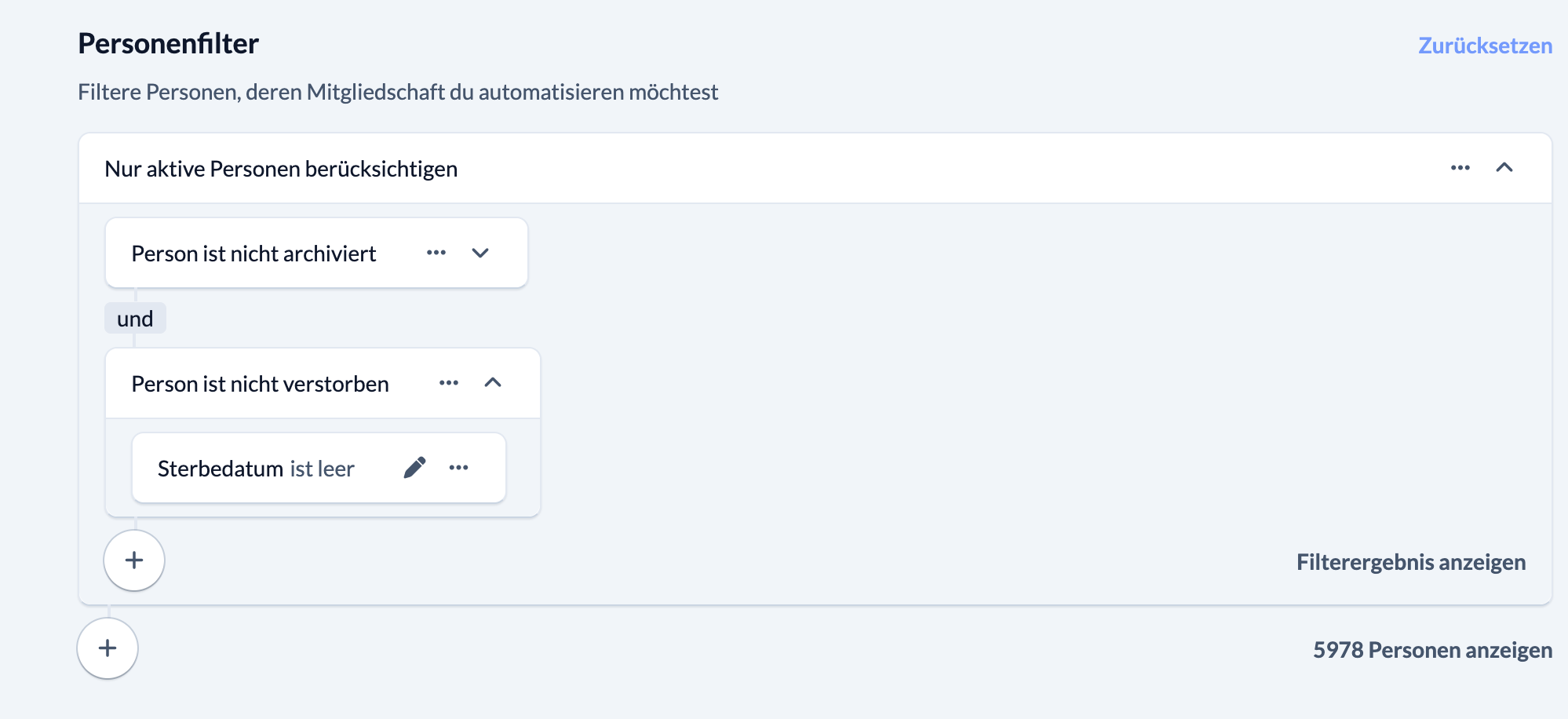This screenshot has width=1568, height=719.
Task: Click the Person ist nicht verstorben label
Action: pyautogui.click(x=260, y=384)
